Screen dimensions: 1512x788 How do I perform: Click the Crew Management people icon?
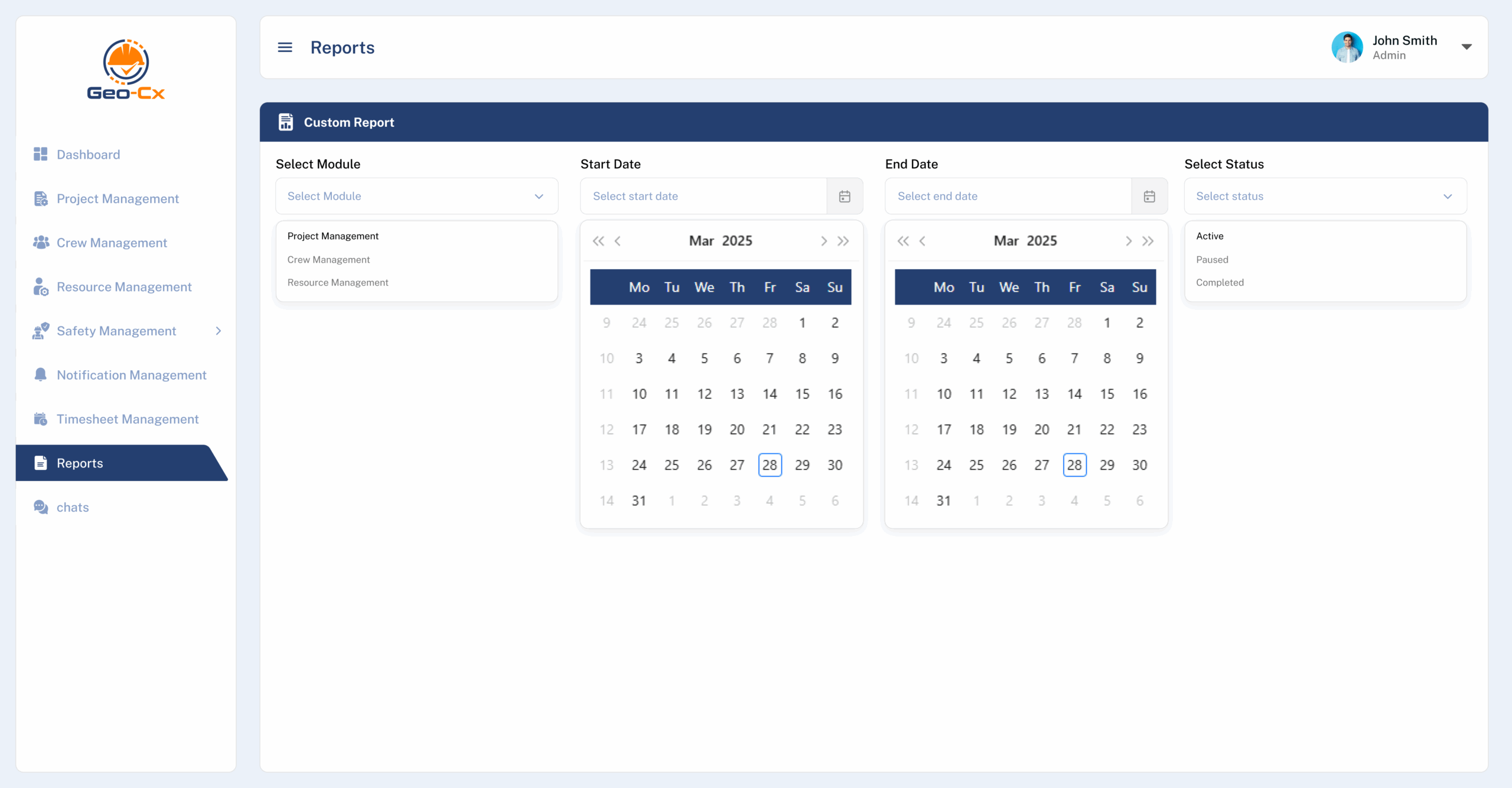point(41,243)
